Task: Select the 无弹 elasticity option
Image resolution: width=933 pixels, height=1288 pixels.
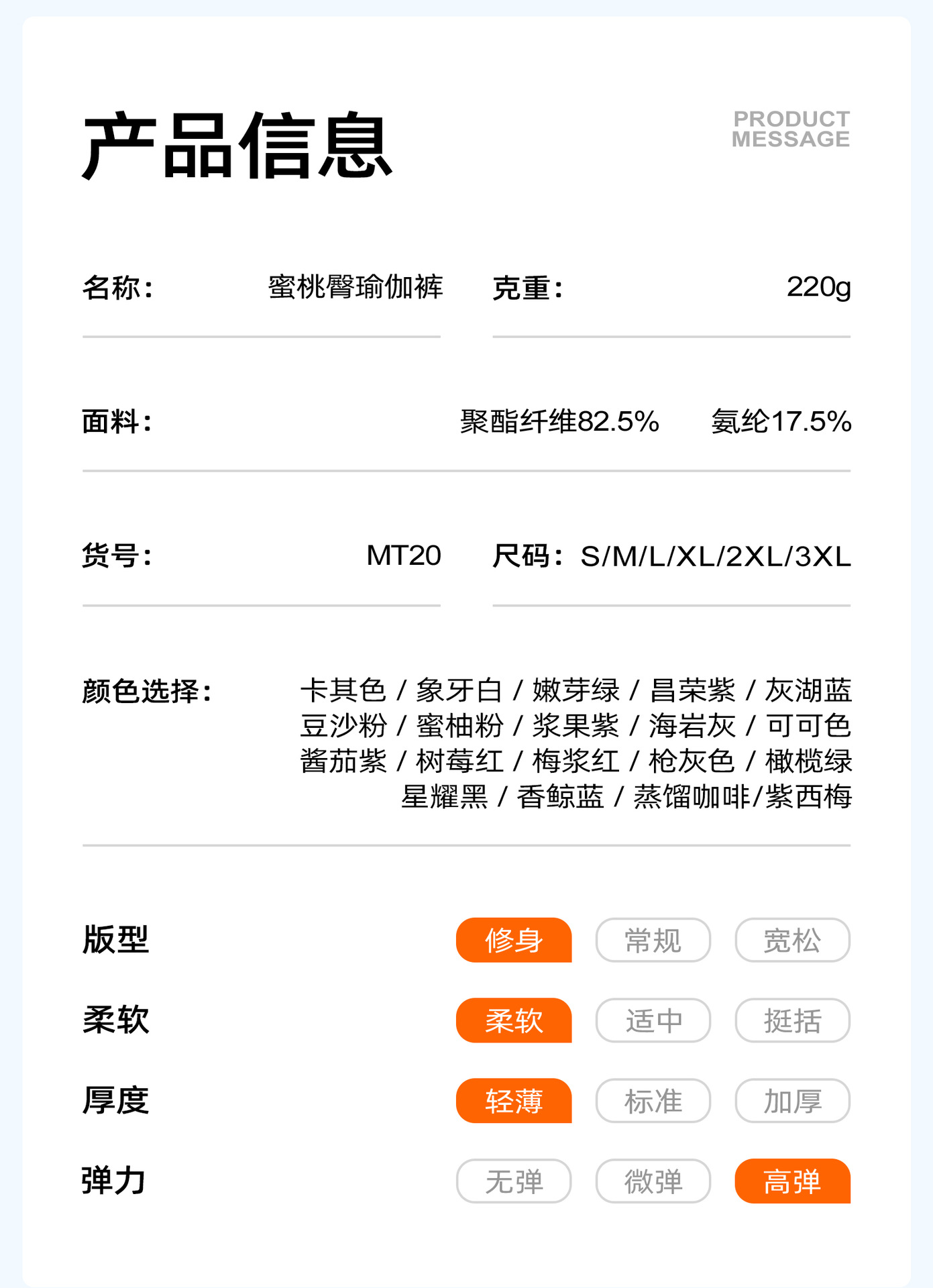Action: [x=514, y=1181]
